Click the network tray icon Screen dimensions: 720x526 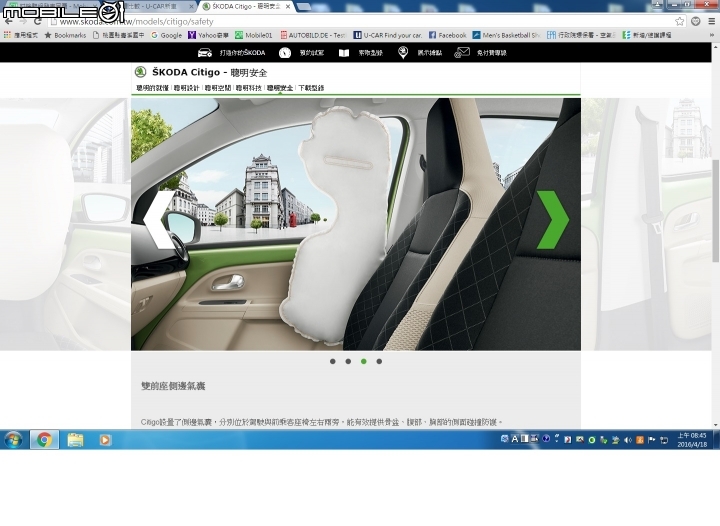click(x=664, y=440)
